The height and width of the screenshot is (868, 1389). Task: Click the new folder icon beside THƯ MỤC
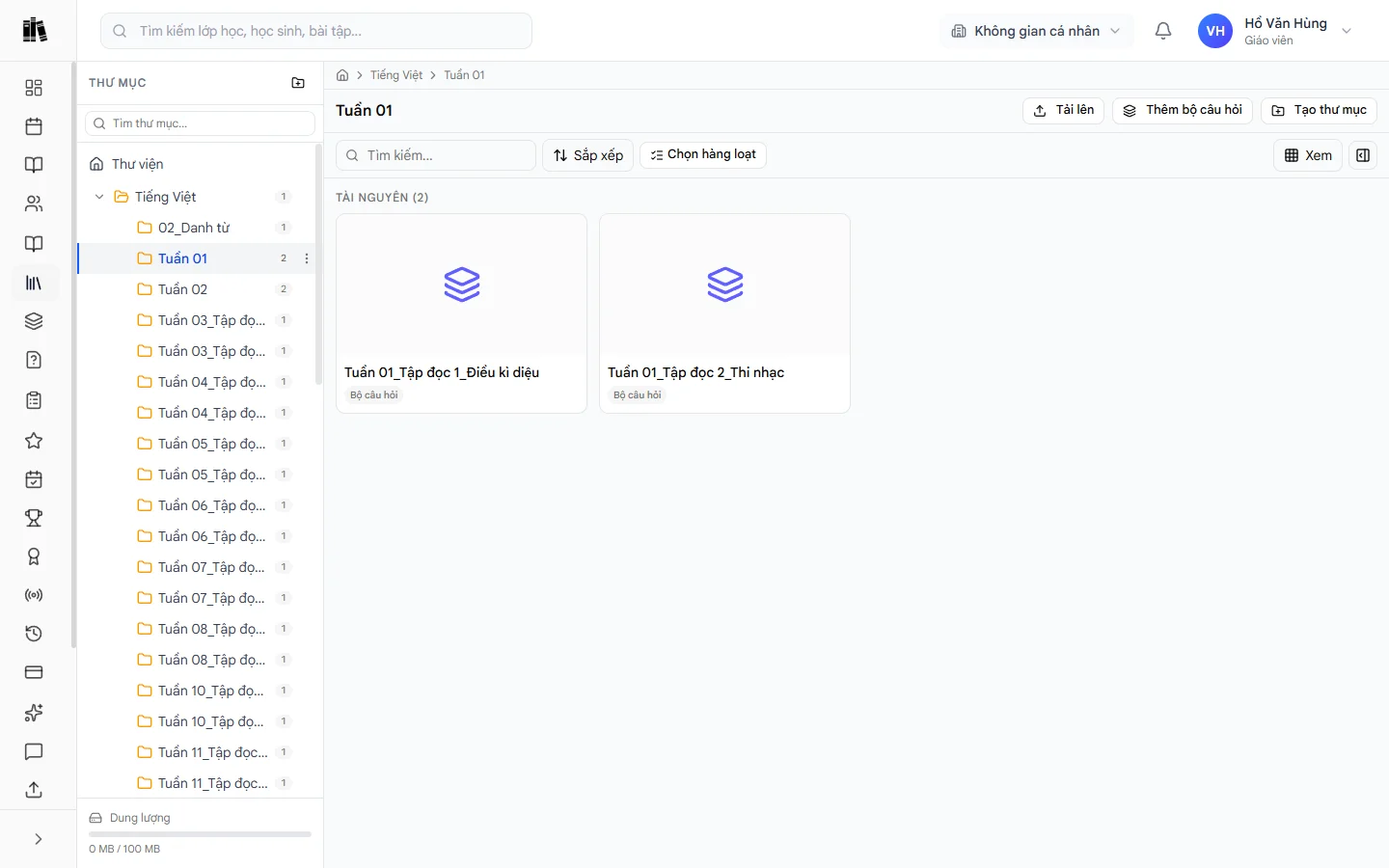click(x=298, y=83)
